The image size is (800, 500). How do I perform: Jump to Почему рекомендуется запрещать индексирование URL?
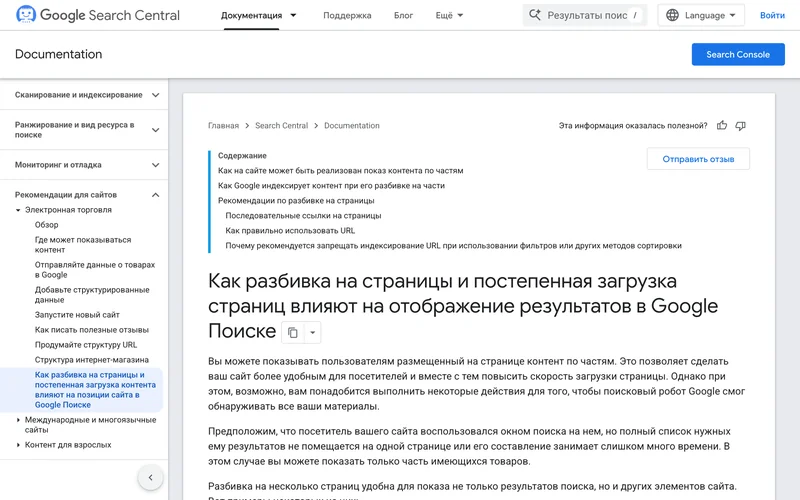point(453,245)
